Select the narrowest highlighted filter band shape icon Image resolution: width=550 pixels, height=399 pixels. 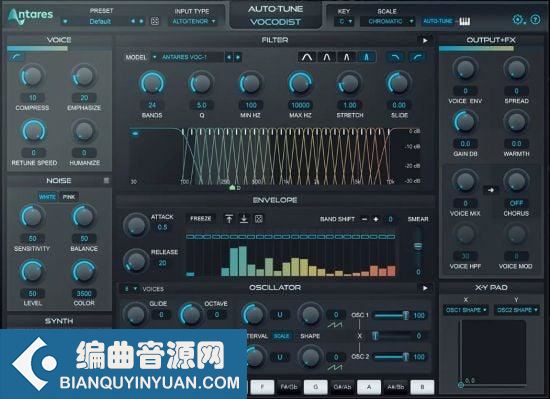click(367, 57)
